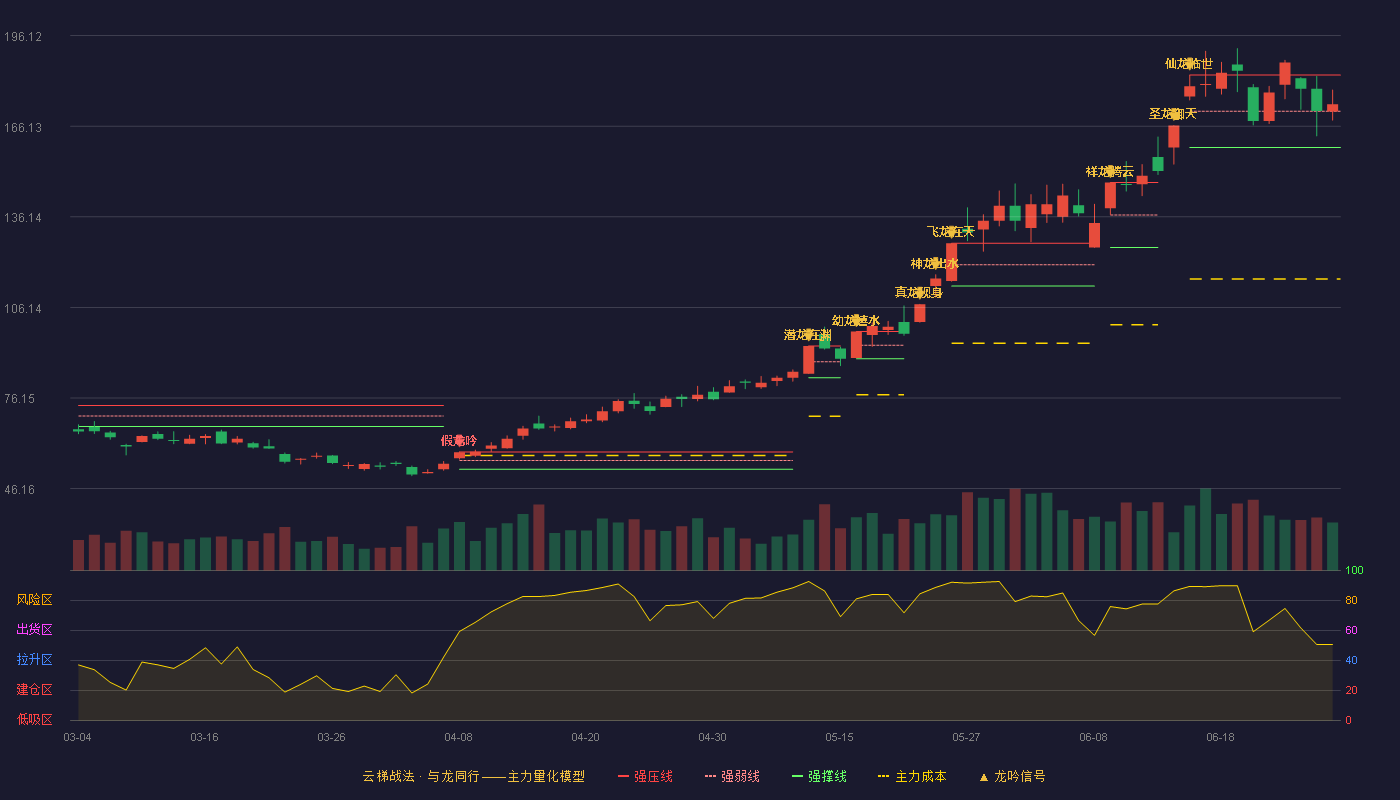Image resolution: width=1400 pixels, height=800 pixels.
Task: Click the 建仓区 zone label
Action: coord(35,690)
